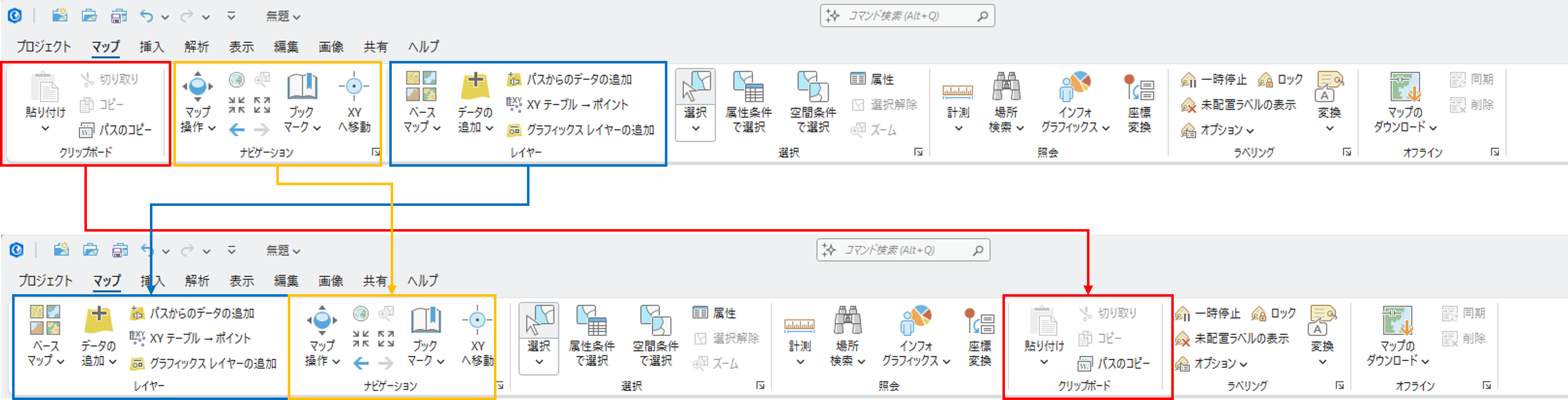Toggle label Pause (一時停止) in top ribbon
The image size is (1568, 400).
[1214, 80]
